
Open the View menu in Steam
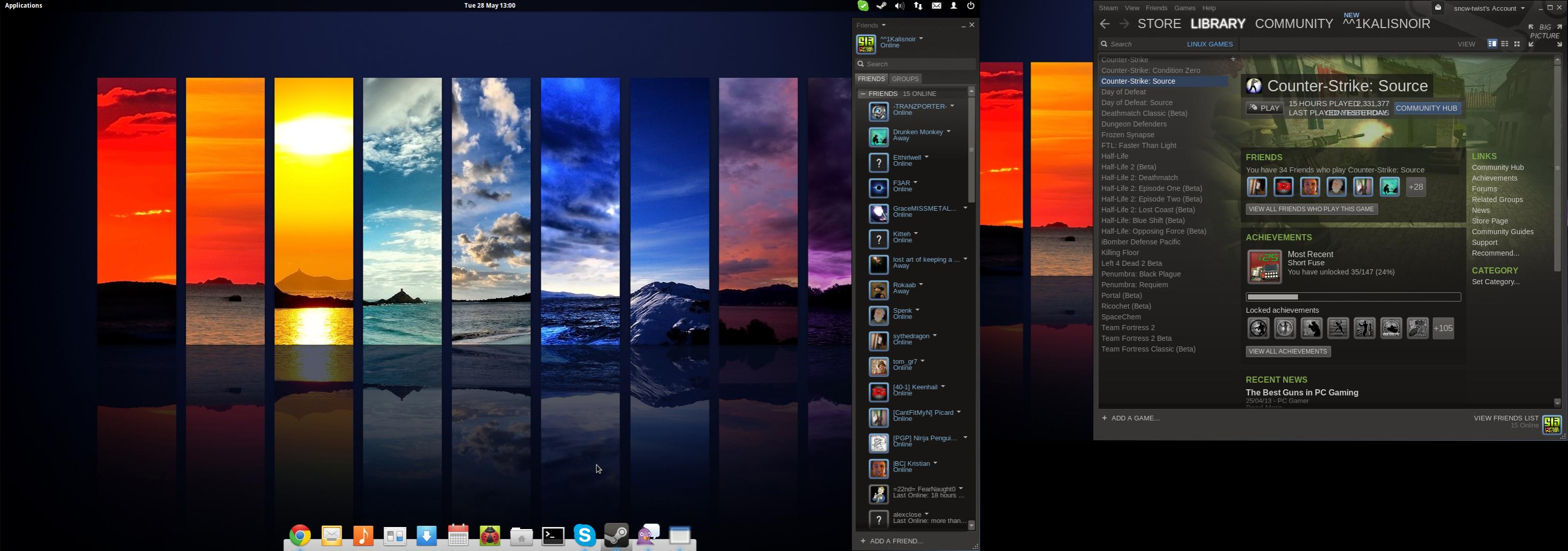tap(1131, 9)
